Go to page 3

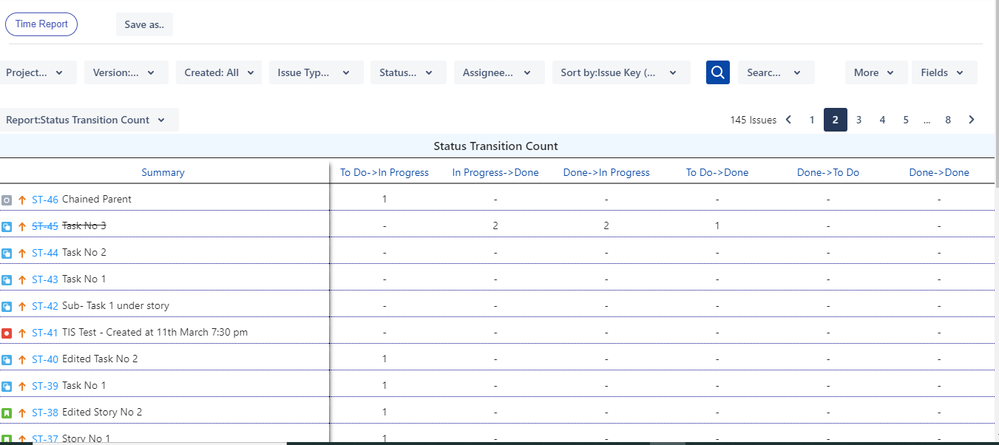point(859,120)
